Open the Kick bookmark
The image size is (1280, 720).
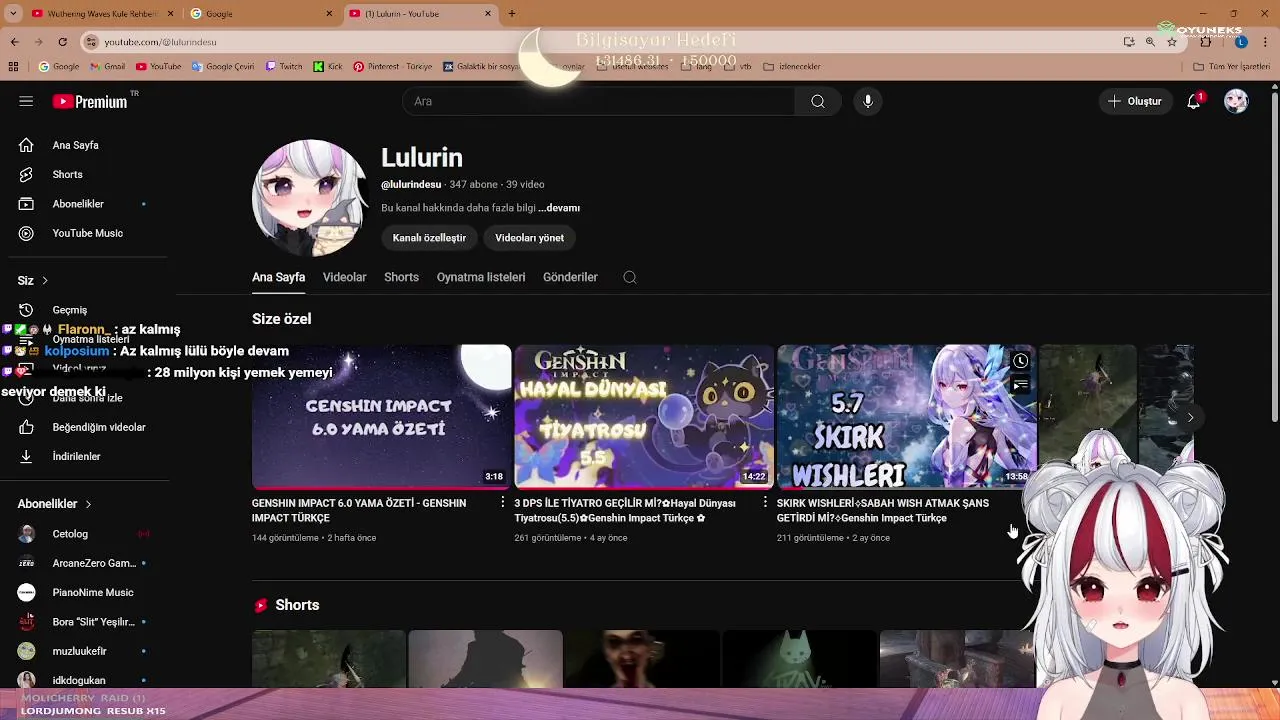[328, 67]
